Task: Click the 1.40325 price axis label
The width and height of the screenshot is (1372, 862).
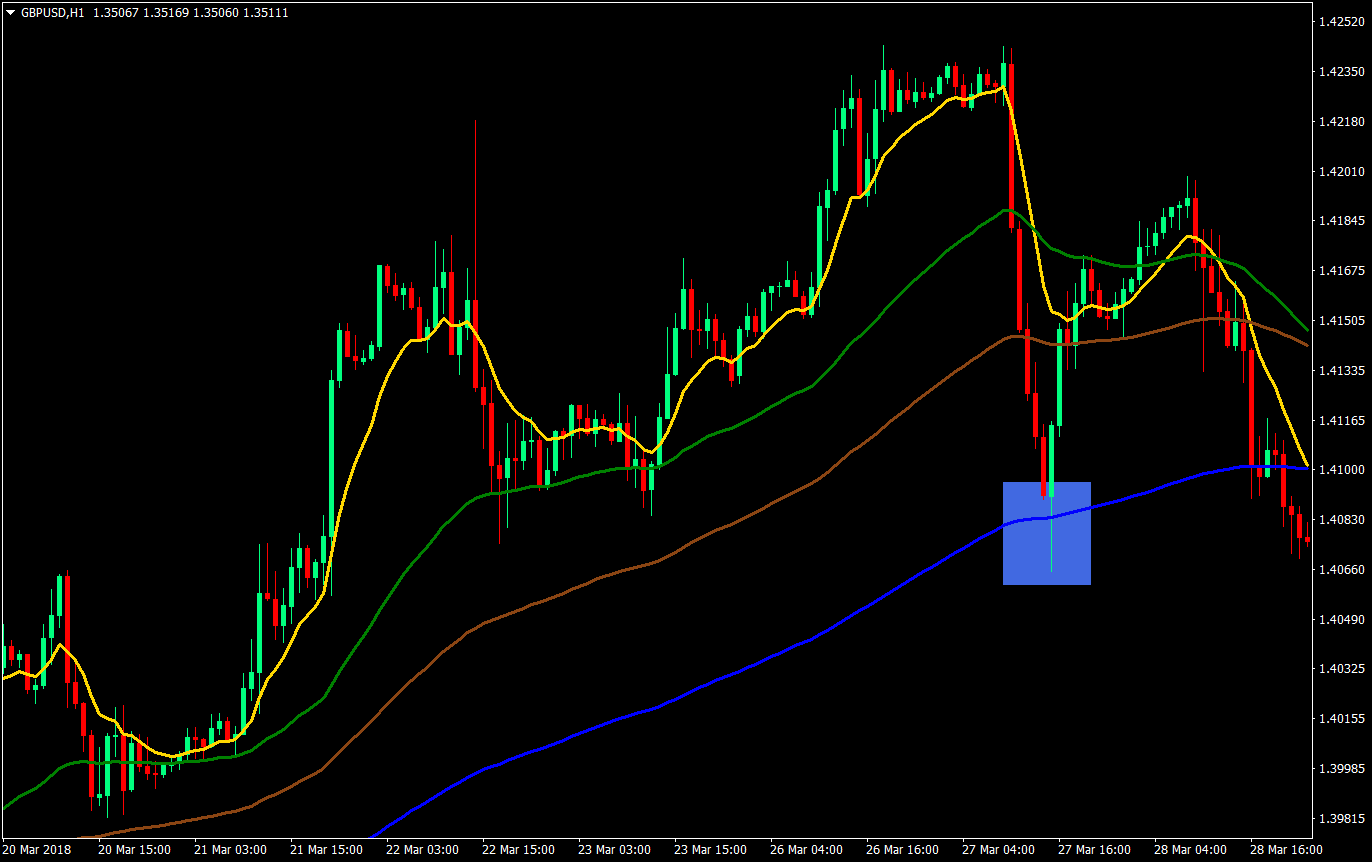Action: pos(1342,668)
